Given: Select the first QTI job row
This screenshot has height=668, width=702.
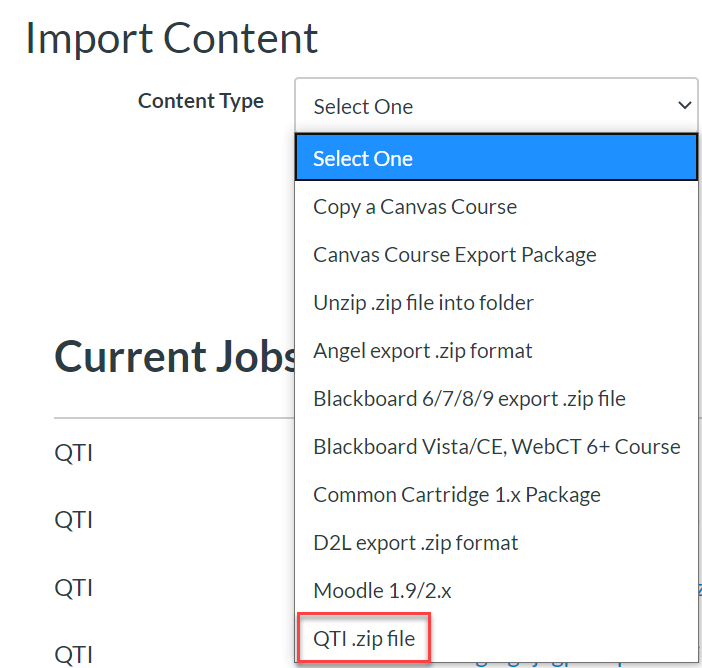Looking at the screenshot, I should 74,453.
